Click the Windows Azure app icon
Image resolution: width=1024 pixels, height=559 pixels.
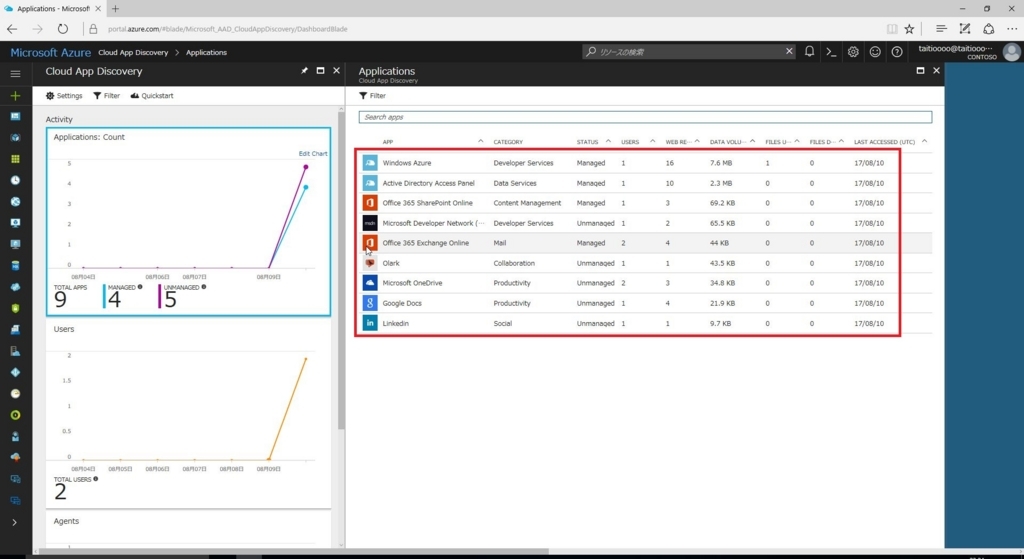370,163
